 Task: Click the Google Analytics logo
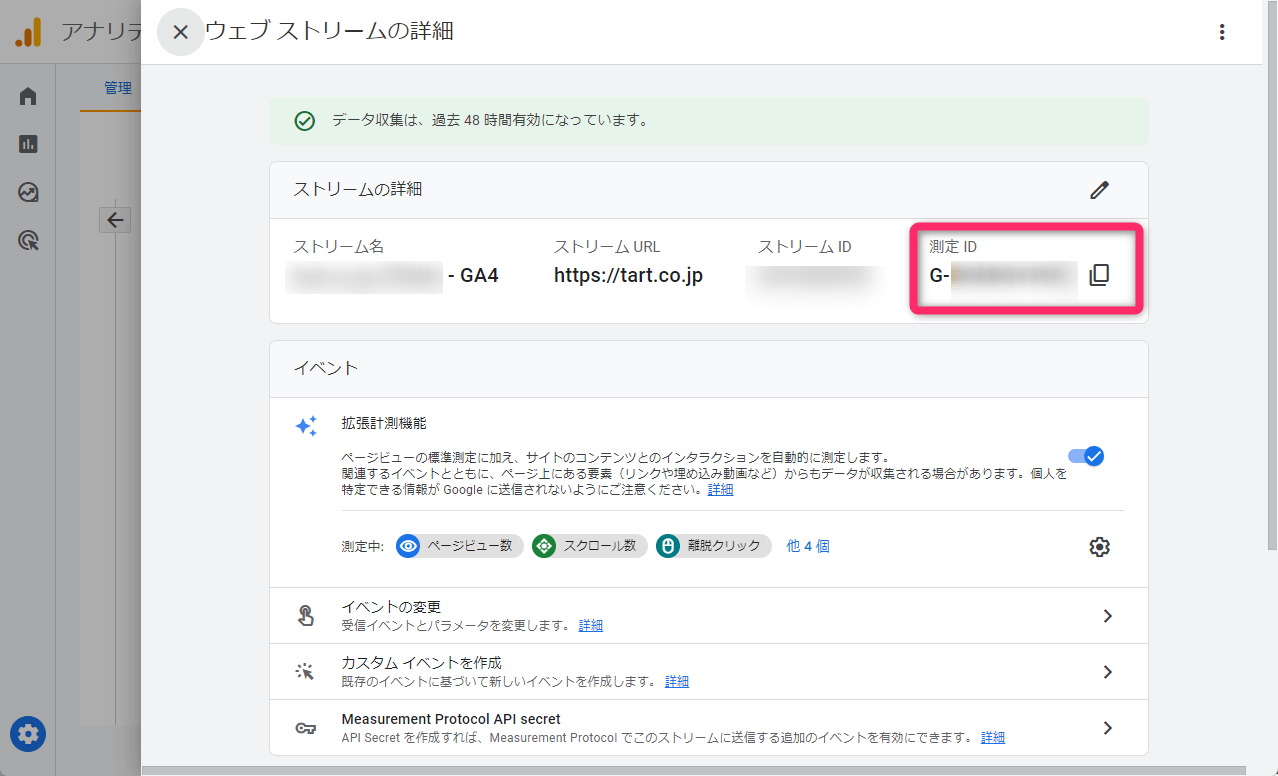(27, 31)
